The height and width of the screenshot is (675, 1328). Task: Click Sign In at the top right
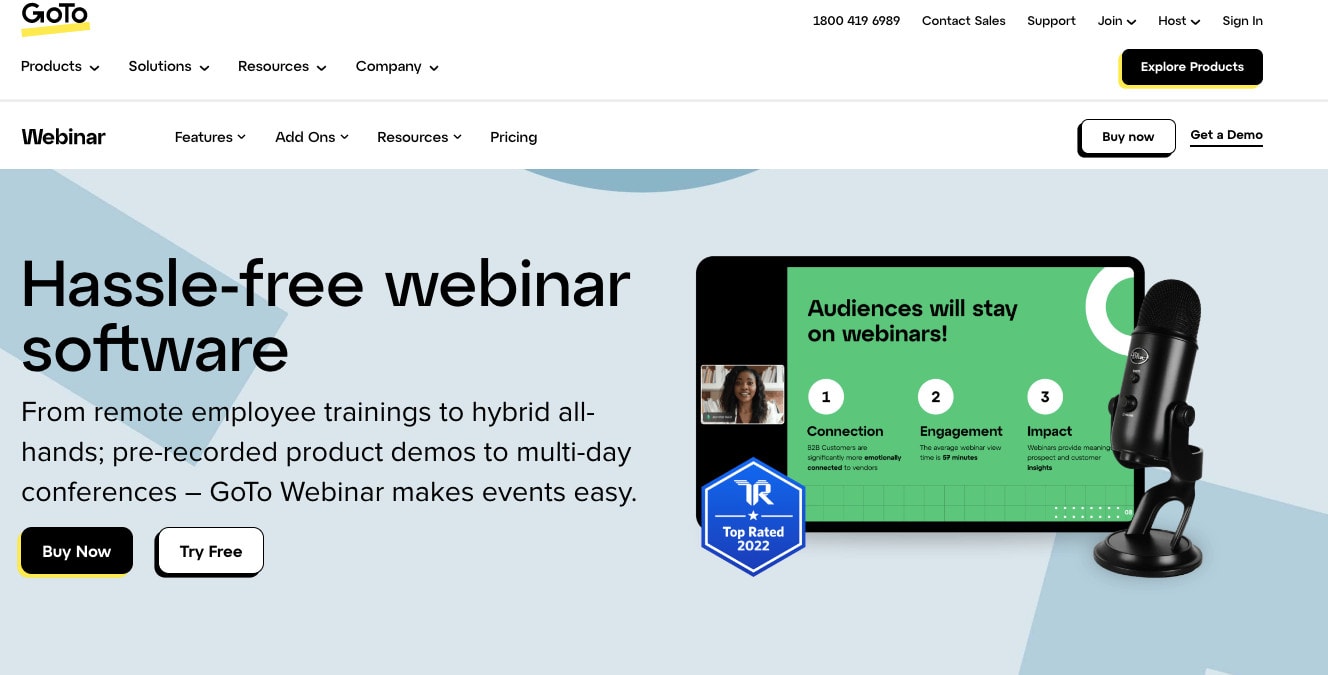(x=1242, y=20)
